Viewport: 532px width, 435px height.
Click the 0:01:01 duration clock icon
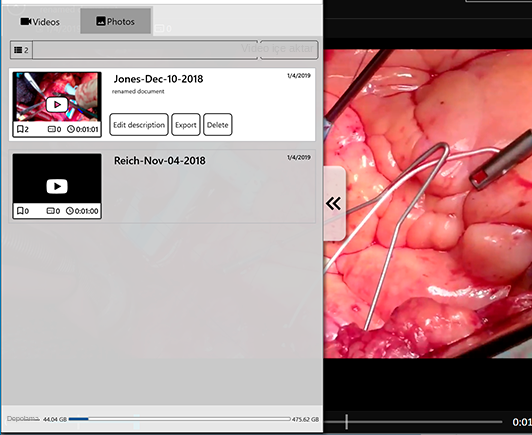click(x=71, y=129)
